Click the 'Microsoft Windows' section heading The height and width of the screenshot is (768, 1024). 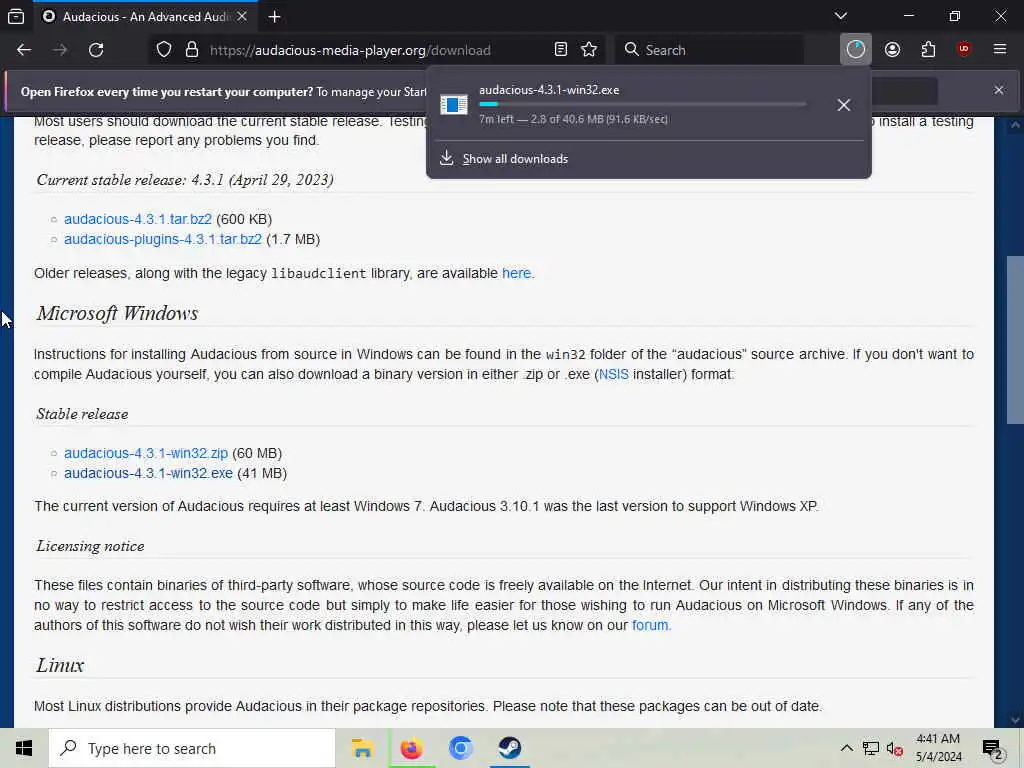pyautogui.click(x=118, y=313)
